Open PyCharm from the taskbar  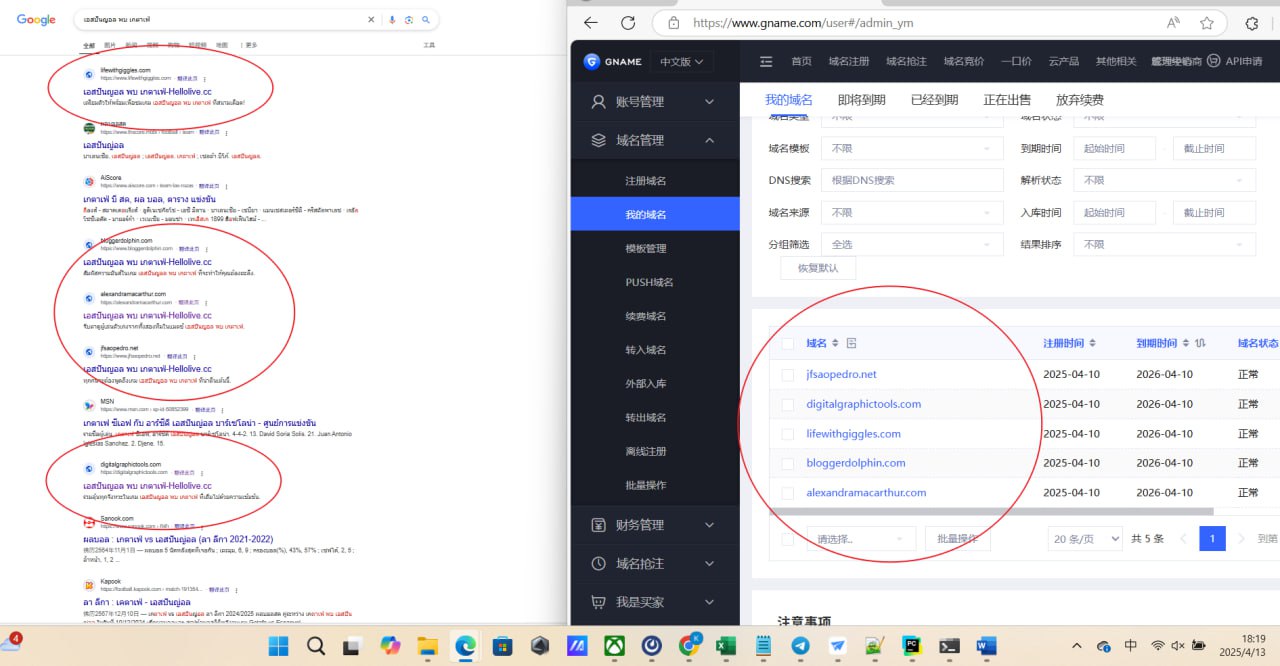tap(912, 646)
